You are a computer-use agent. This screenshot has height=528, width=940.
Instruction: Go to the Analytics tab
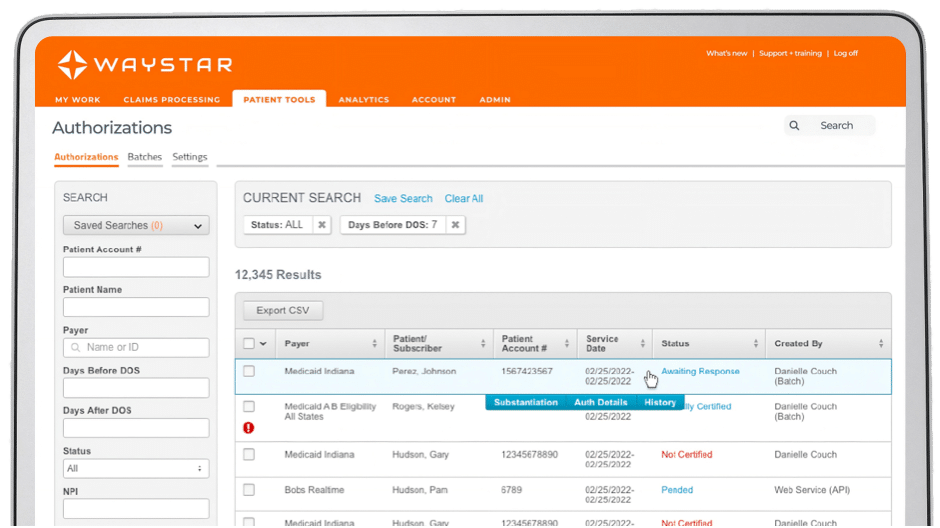tap(364, 99)
